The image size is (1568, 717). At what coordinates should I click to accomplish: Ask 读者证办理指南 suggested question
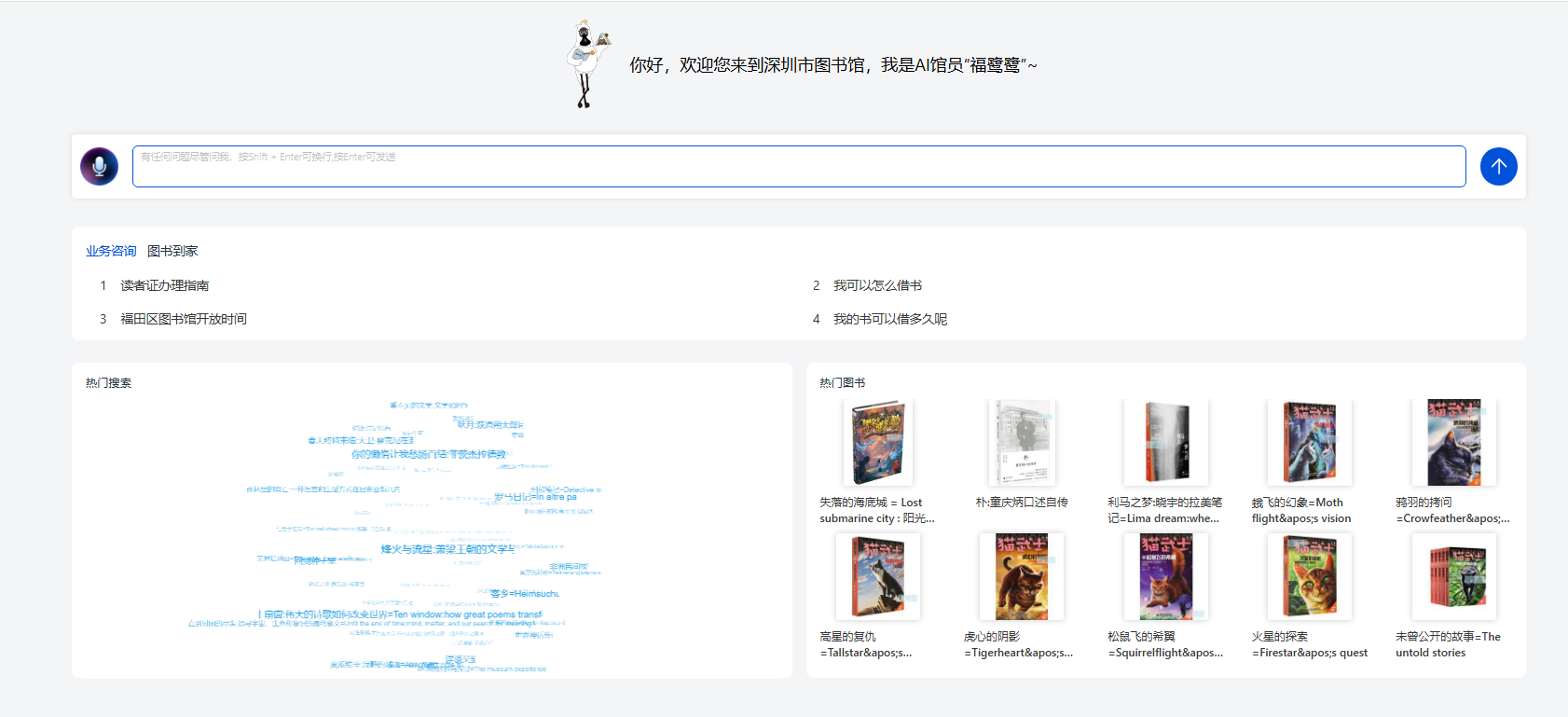coord(164,285)
